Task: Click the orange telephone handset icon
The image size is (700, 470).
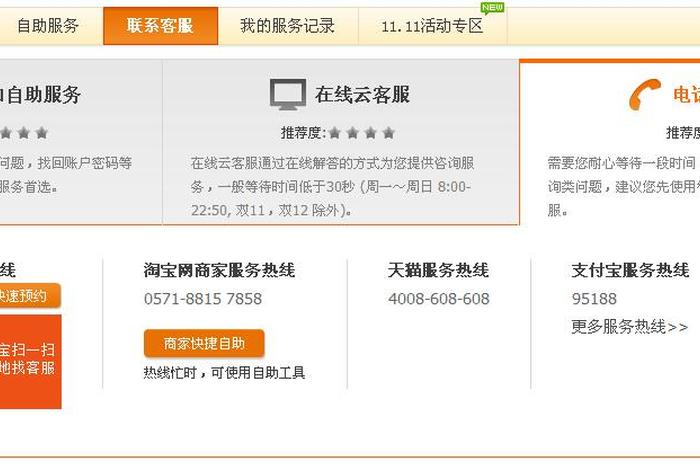Action: pyautogui.click(x=645, y=94)
